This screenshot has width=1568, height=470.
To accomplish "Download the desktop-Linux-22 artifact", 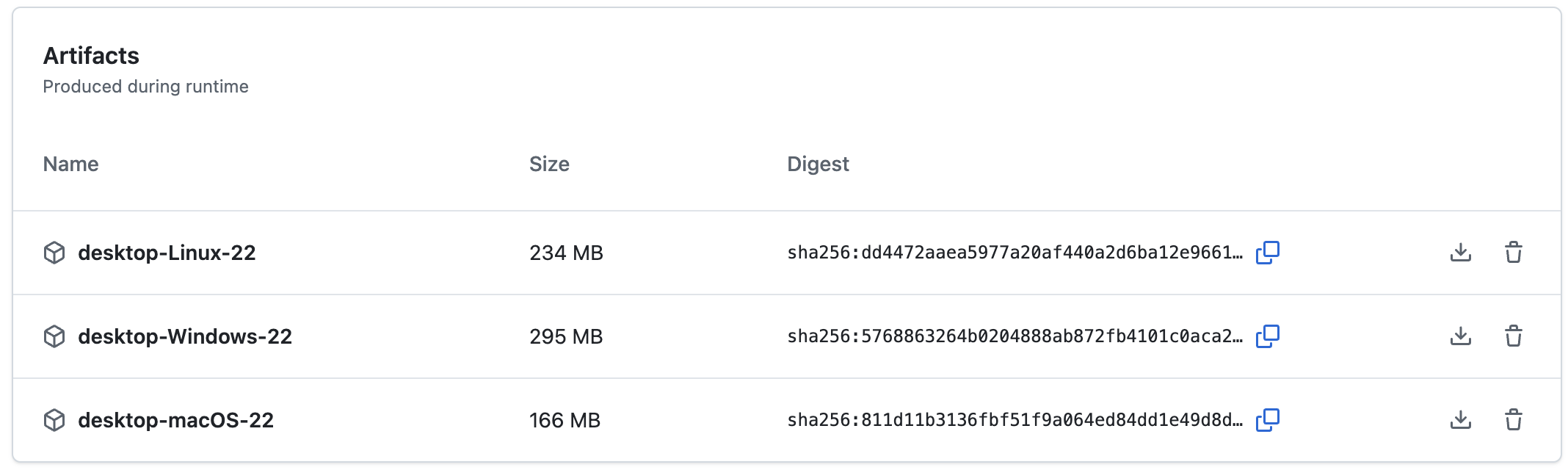I will [x=1461, y=253].
